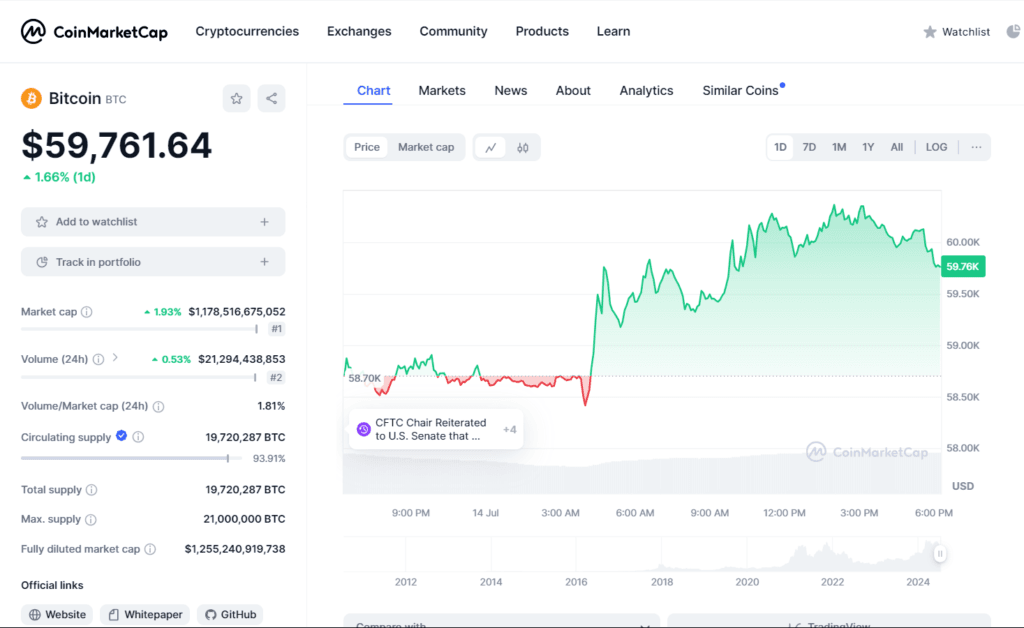Select the 1Y time range
Image resolution: width=1024 pixels, height=628 pixels.
click(x=868, y=148)
